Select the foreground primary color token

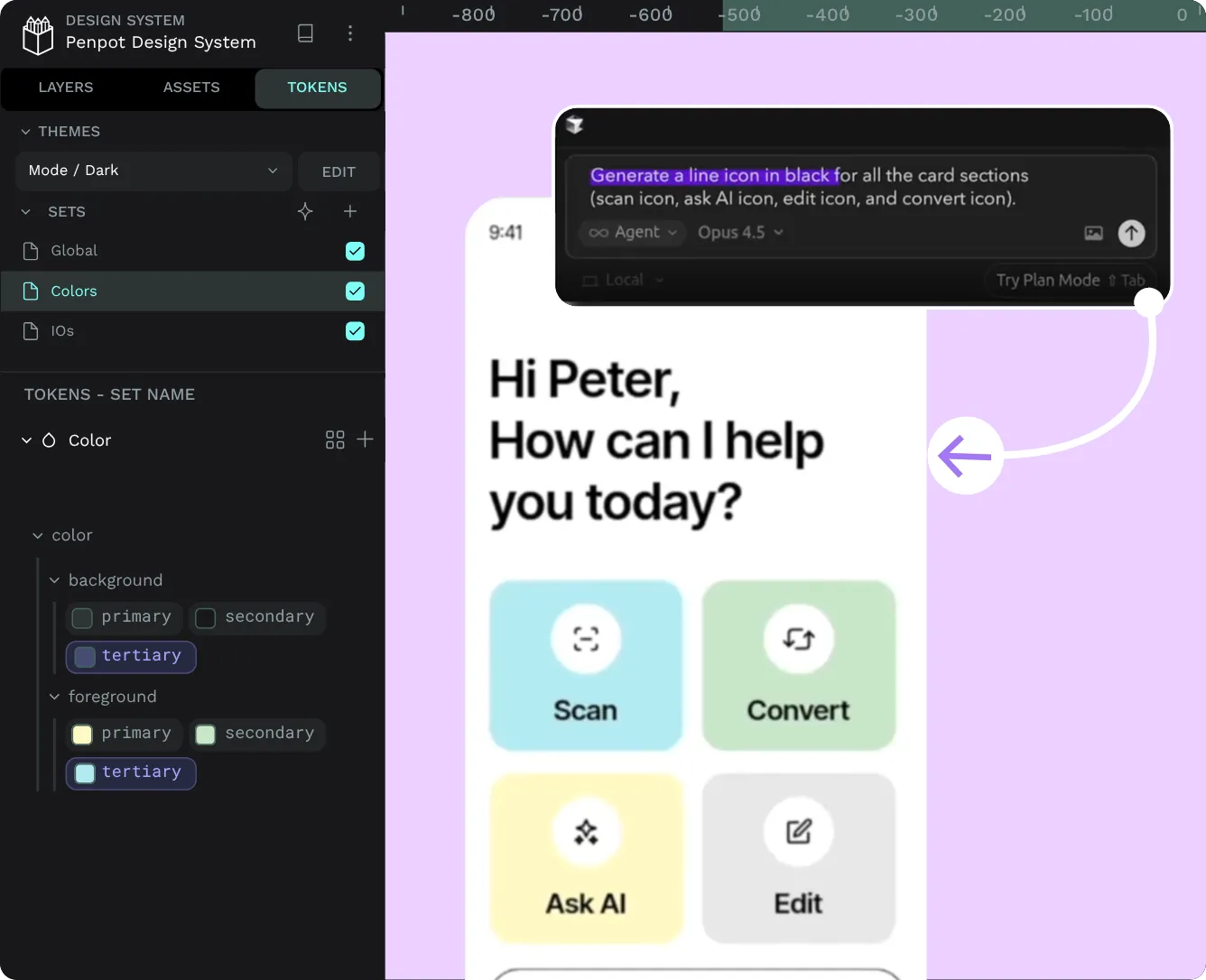(x=125, y=734)
